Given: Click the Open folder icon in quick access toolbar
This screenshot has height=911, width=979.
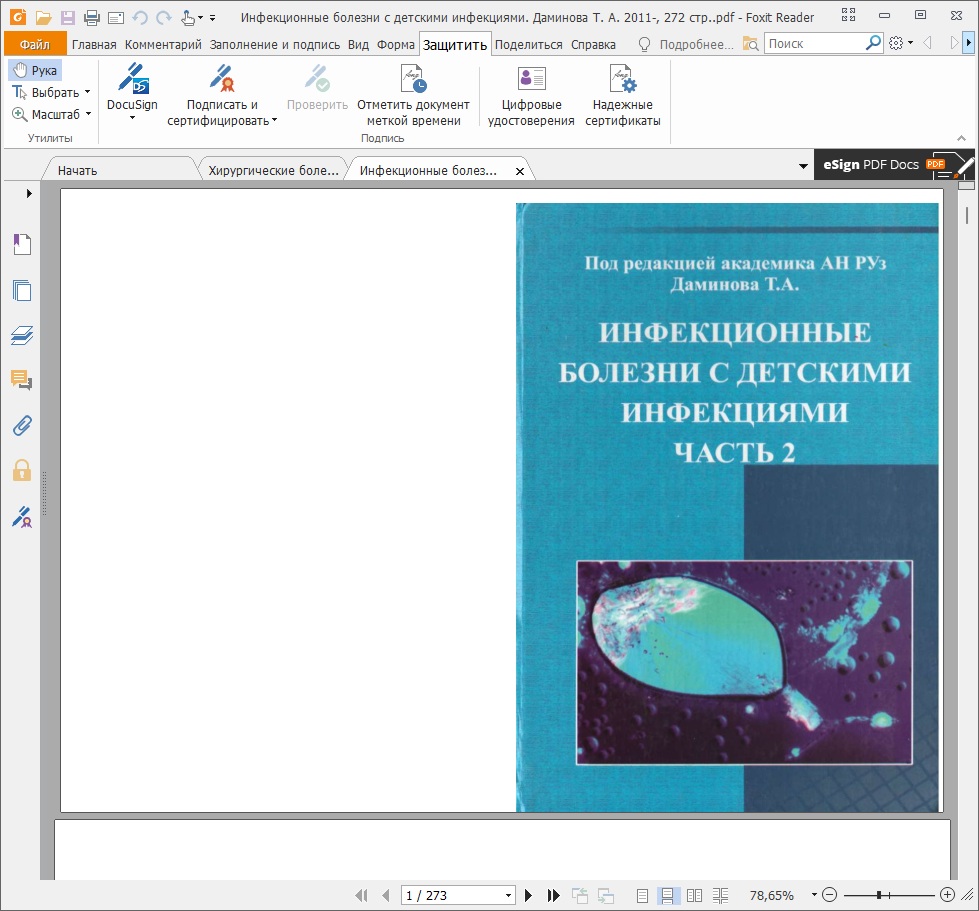Looking at the screenshot, I should (x=43, y=17).
